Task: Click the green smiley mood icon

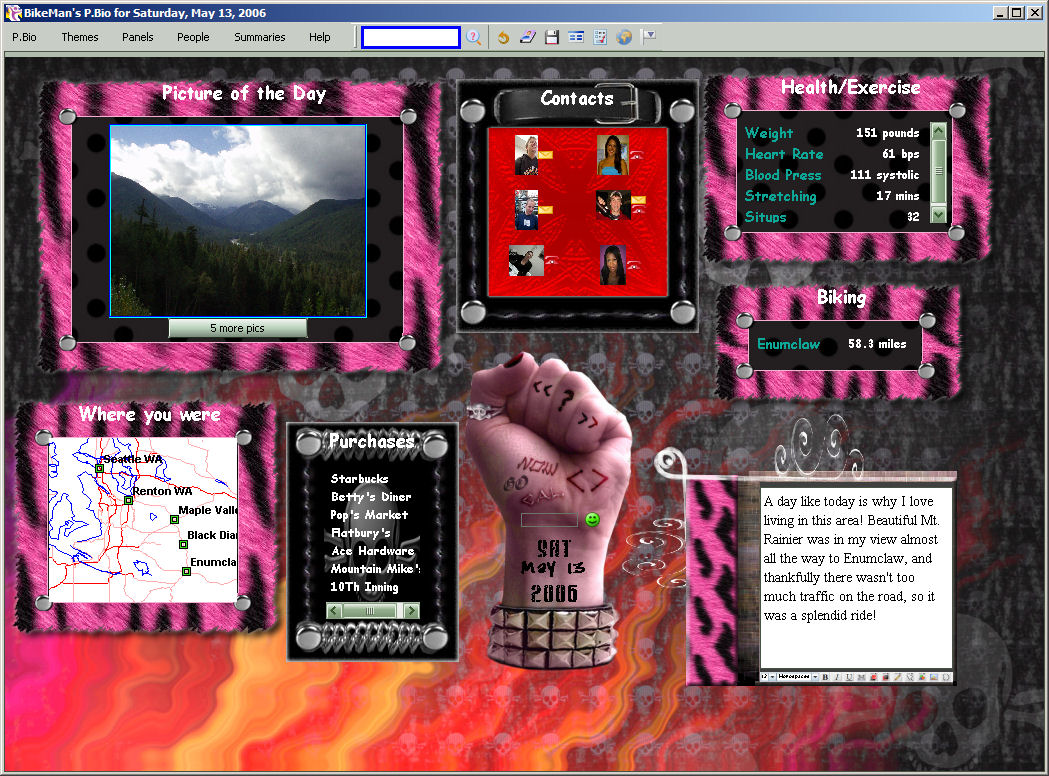Action: click(x=592, y=520)
